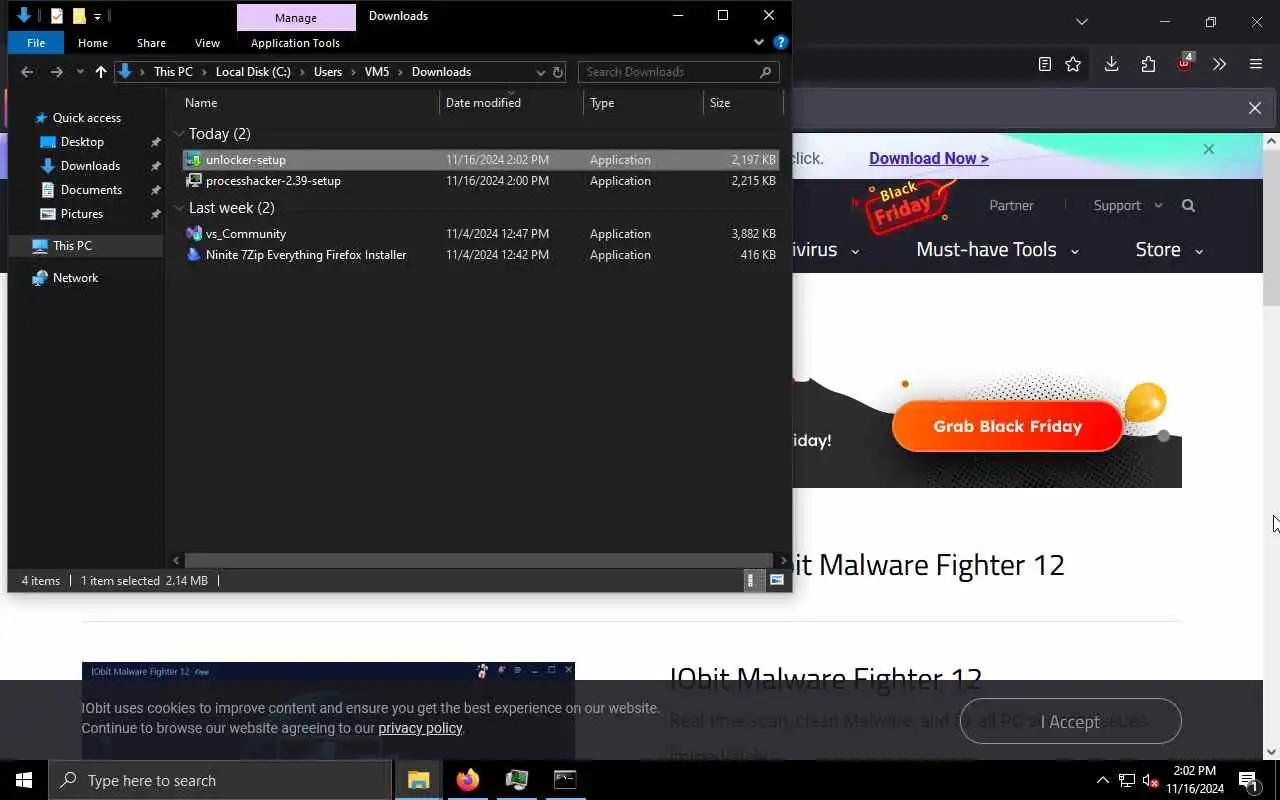Image resolution: width=1280 pixels, height=800 pixels.
Task: Open Firefox list all tabs arrow
Action: 1081,21
